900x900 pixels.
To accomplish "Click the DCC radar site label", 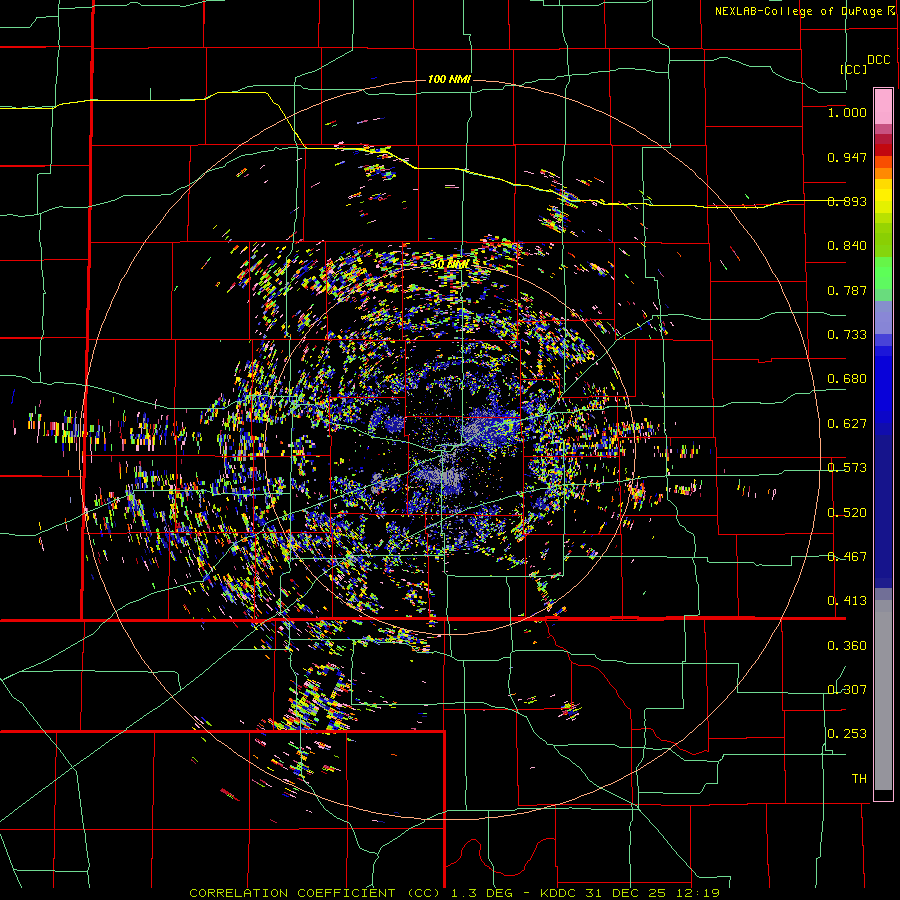I will click(x=878, y=60).
